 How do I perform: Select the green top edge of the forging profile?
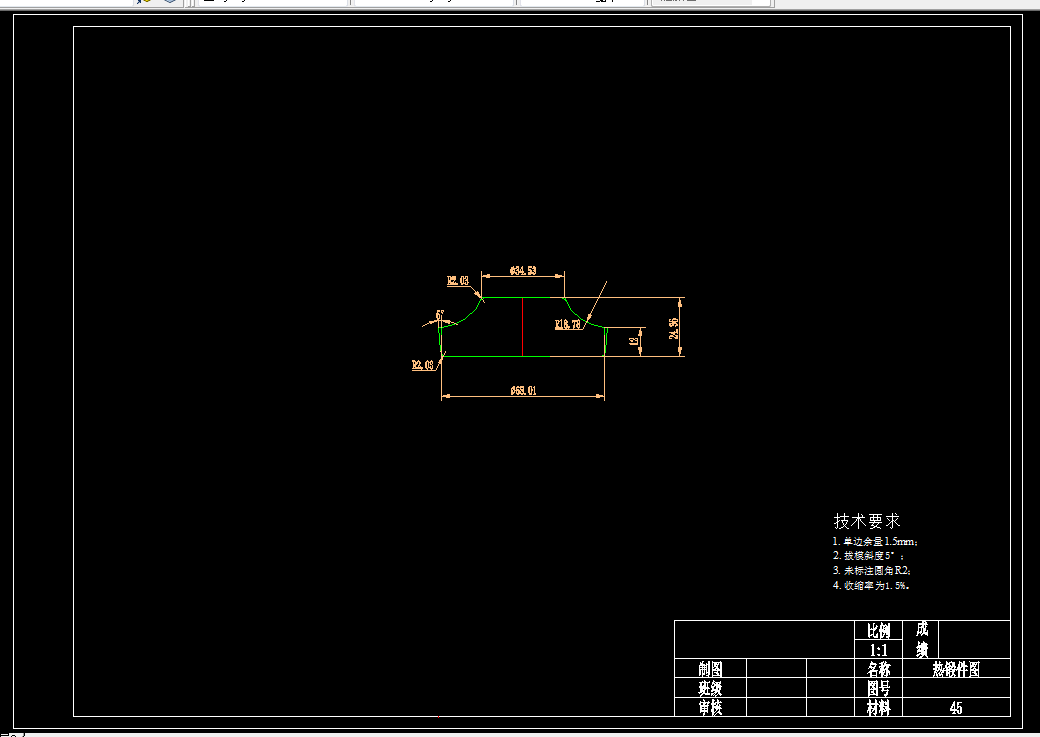point(523,298)
